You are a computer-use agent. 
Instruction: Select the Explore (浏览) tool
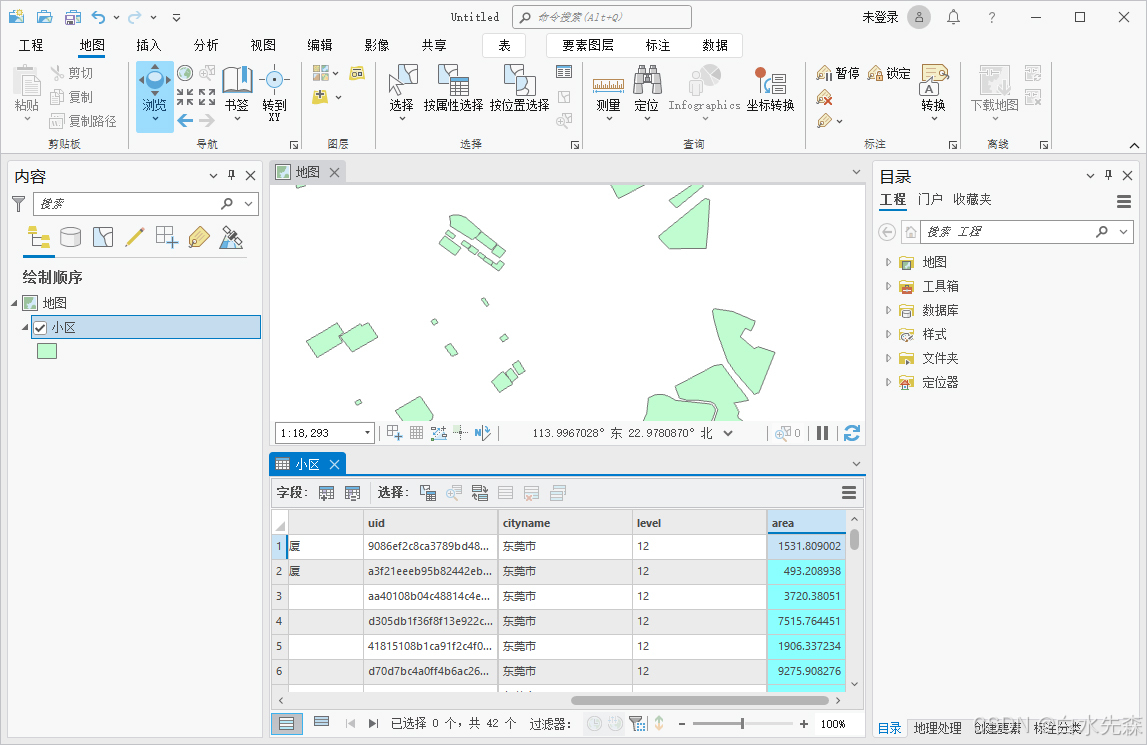(x=154, y=95)
